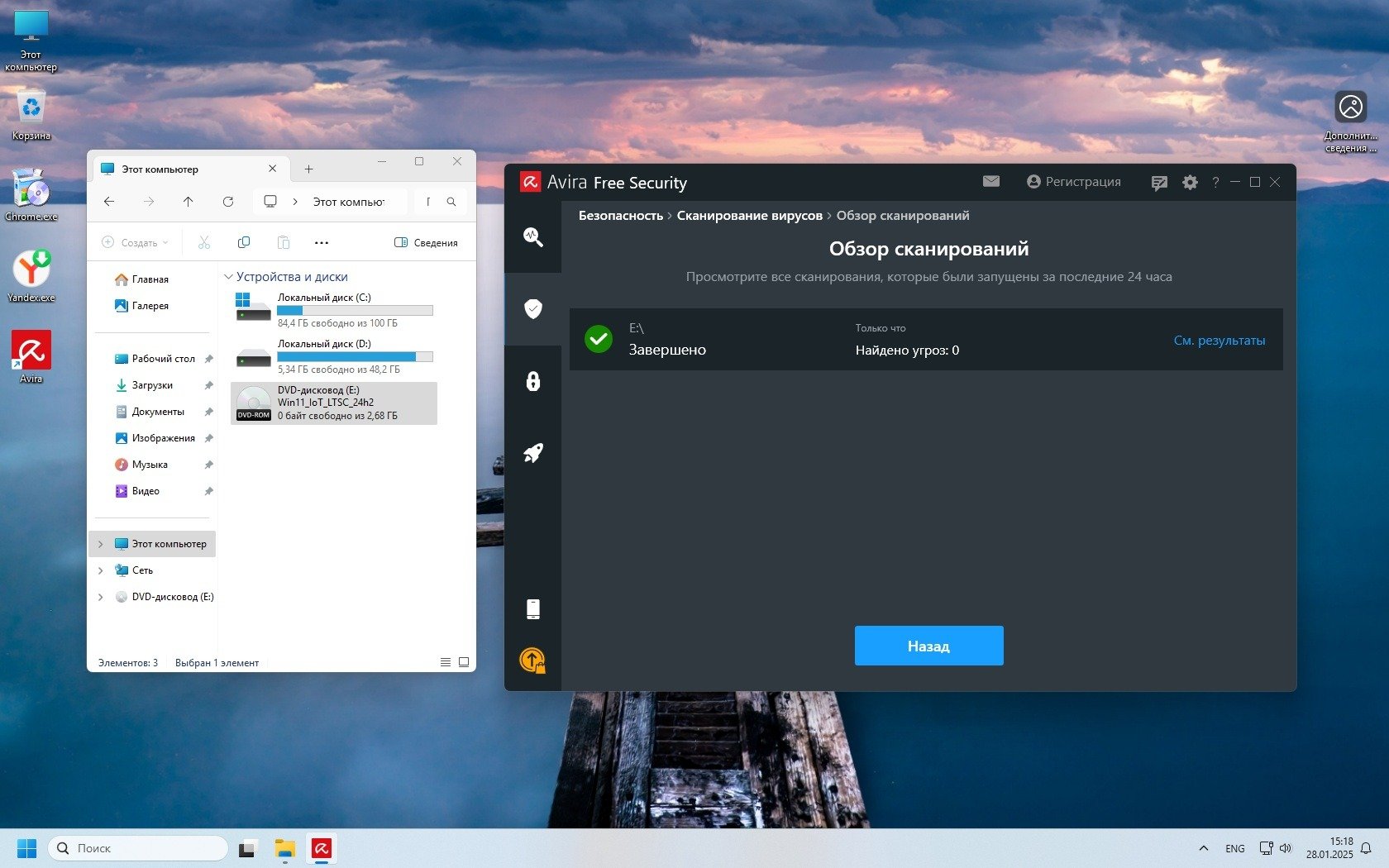Open Avira settings gear icon
Screen dimensions: 1389x868
tap(1190, 183)
